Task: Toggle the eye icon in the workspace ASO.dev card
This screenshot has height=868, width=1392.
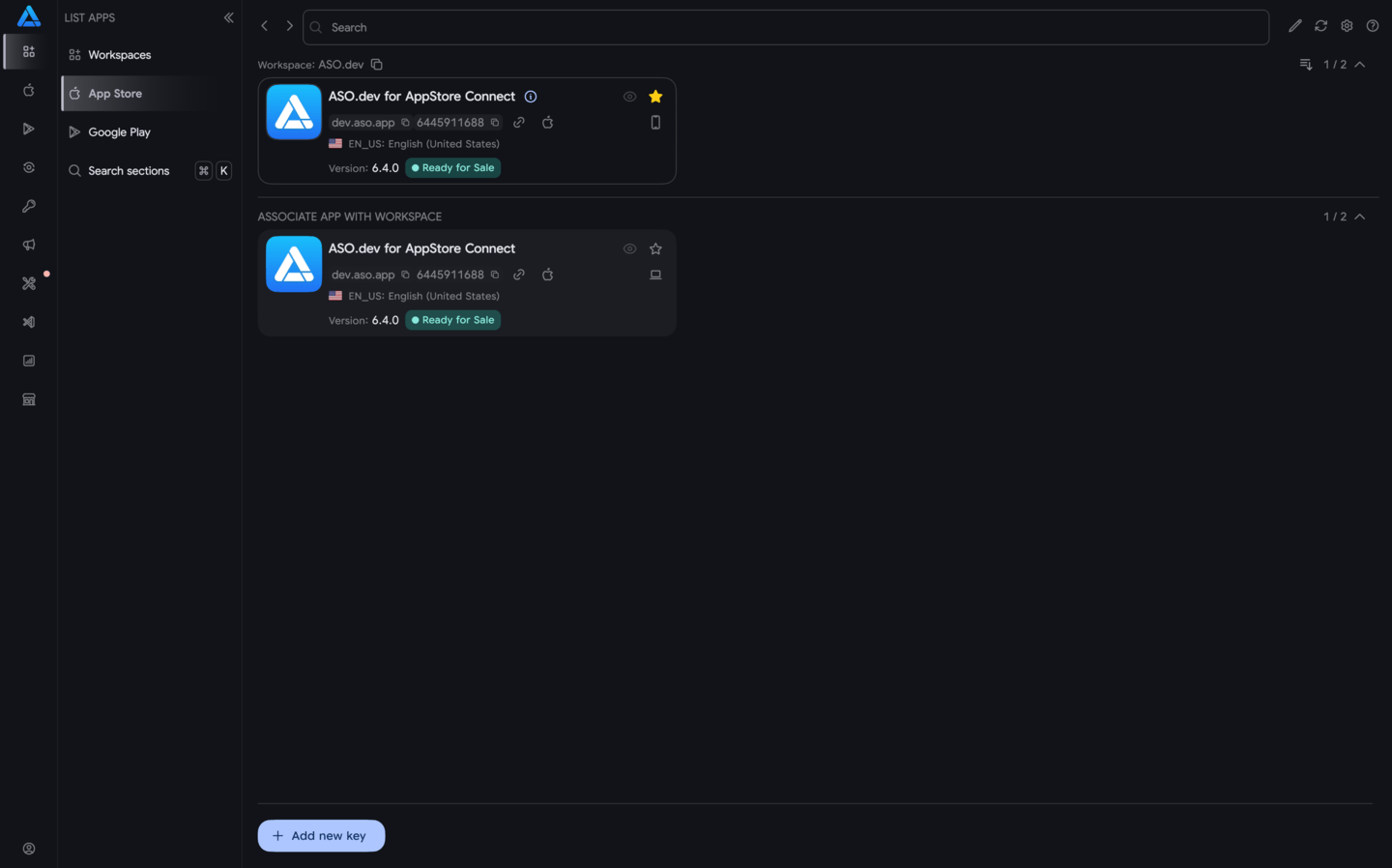Action: point(630,97)
